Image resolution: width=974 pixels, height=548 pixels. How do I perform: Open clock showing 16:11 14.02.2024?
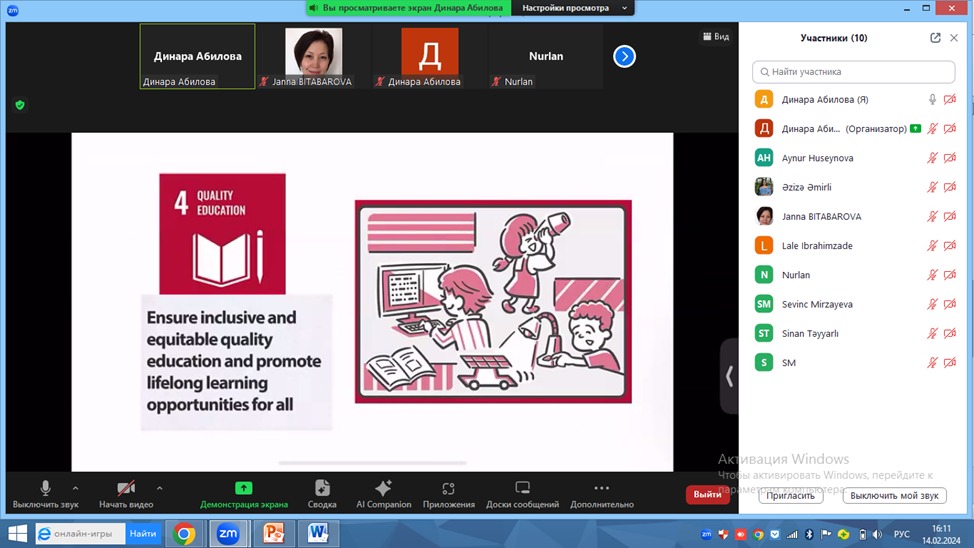(941, 534)
